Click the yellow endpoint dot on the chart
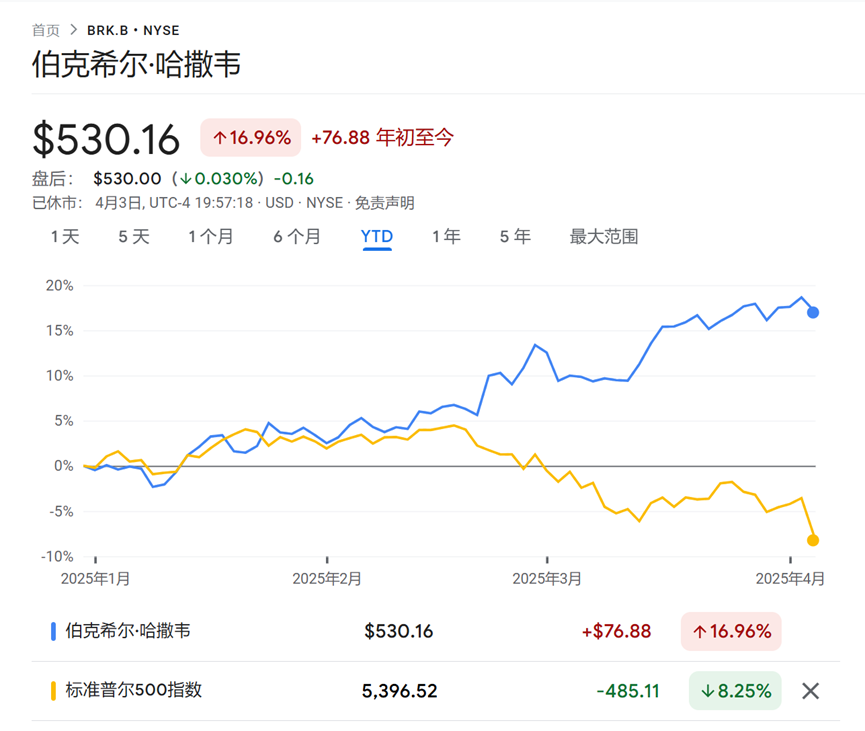 [812, 540]
